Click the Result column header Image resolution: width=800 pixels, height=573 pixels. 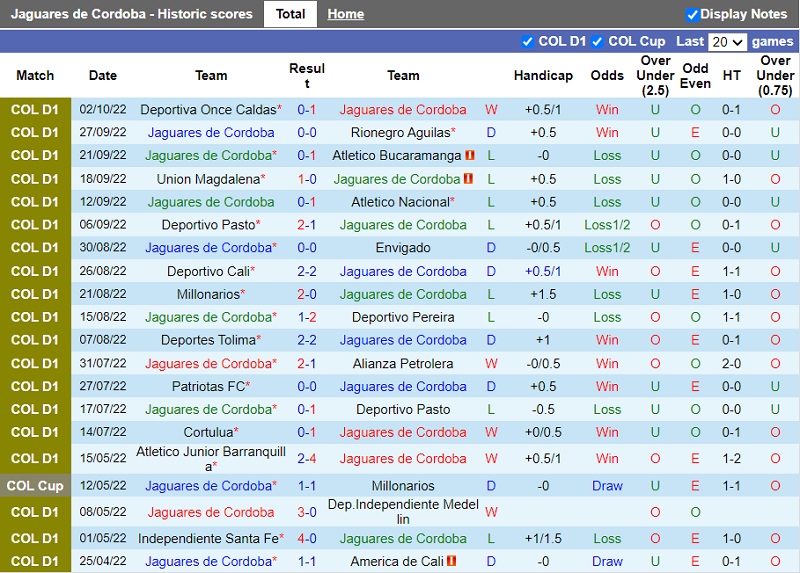point(307,76)
